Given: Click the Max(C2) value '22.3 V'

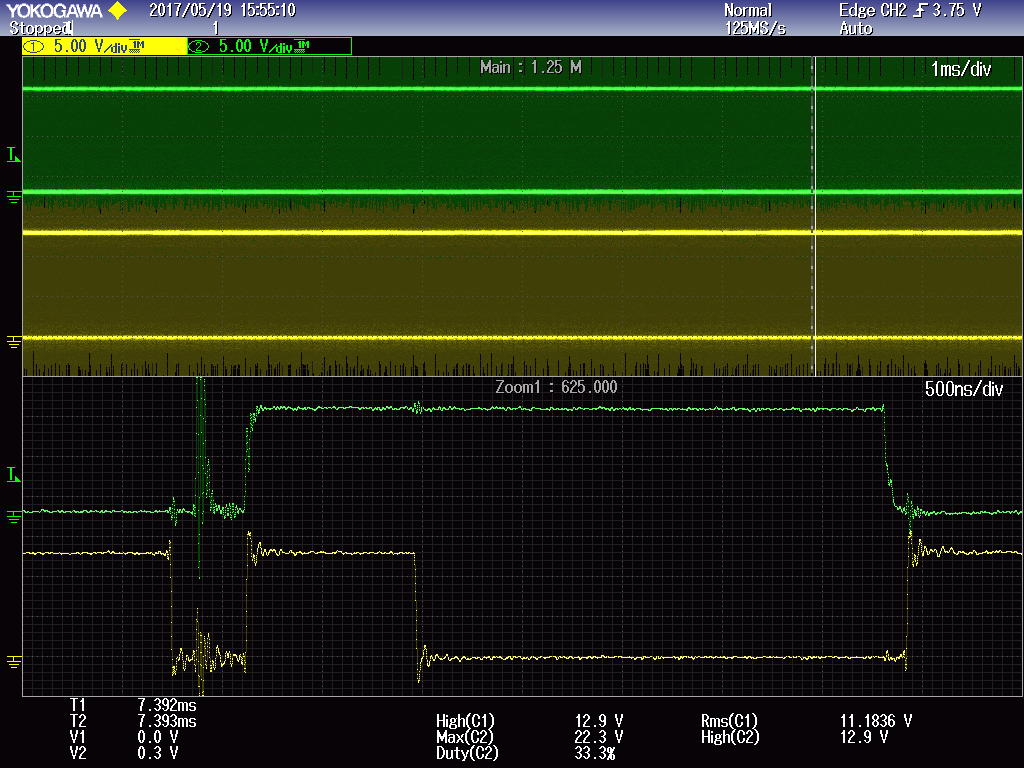Looking at the screenshot, I should 599,737.
